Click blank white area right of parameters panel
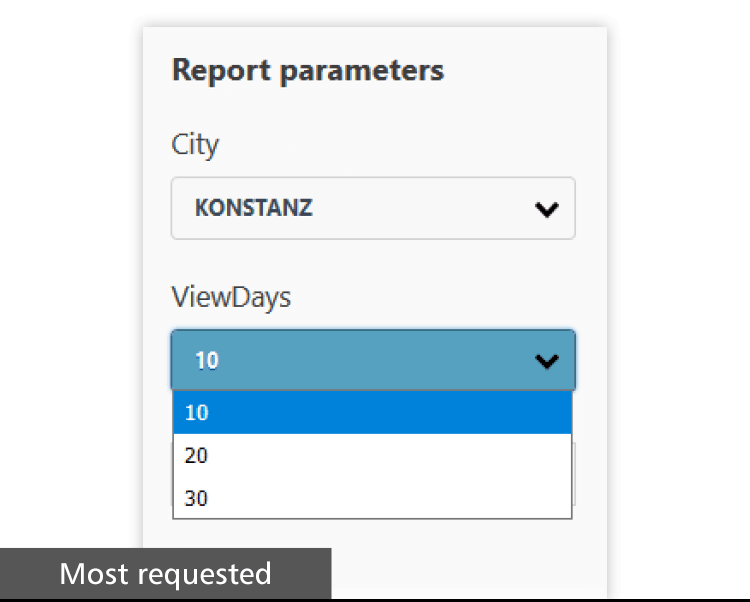Screen dimensions: 750x602 [679, 301]
